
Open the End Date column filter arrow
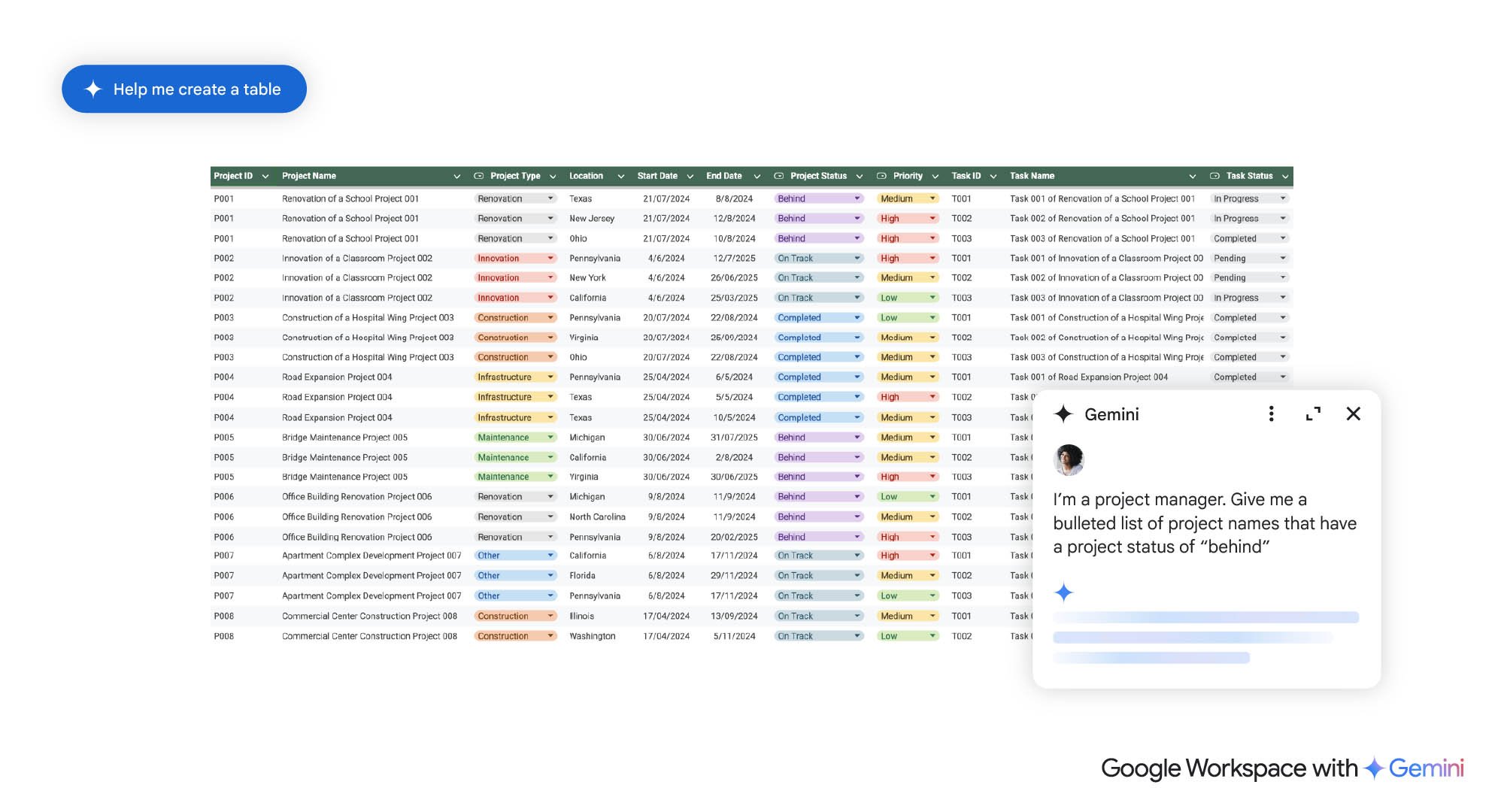[x=757, y=177]
